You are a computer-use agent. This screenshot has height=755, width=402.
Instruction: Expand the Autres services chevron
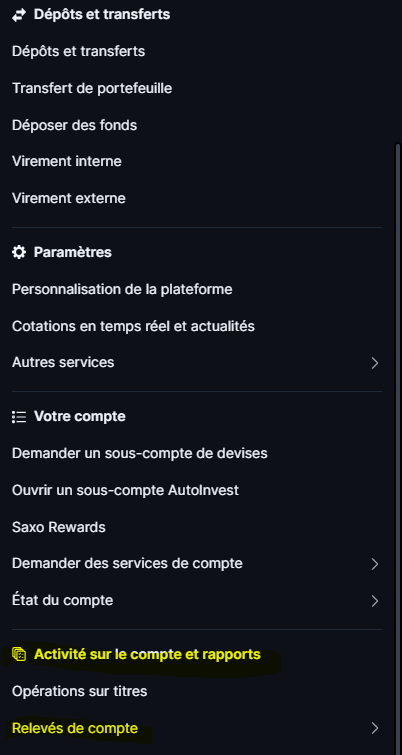[x=375, y=363]
